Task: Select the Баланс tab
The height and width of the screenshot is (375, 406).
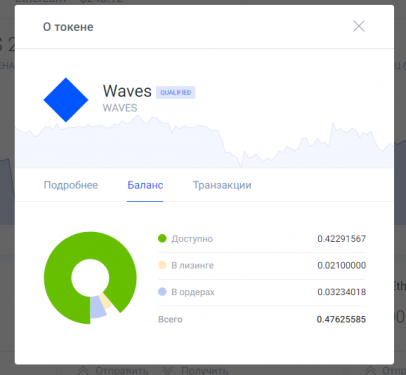Action: click(145, 185)
